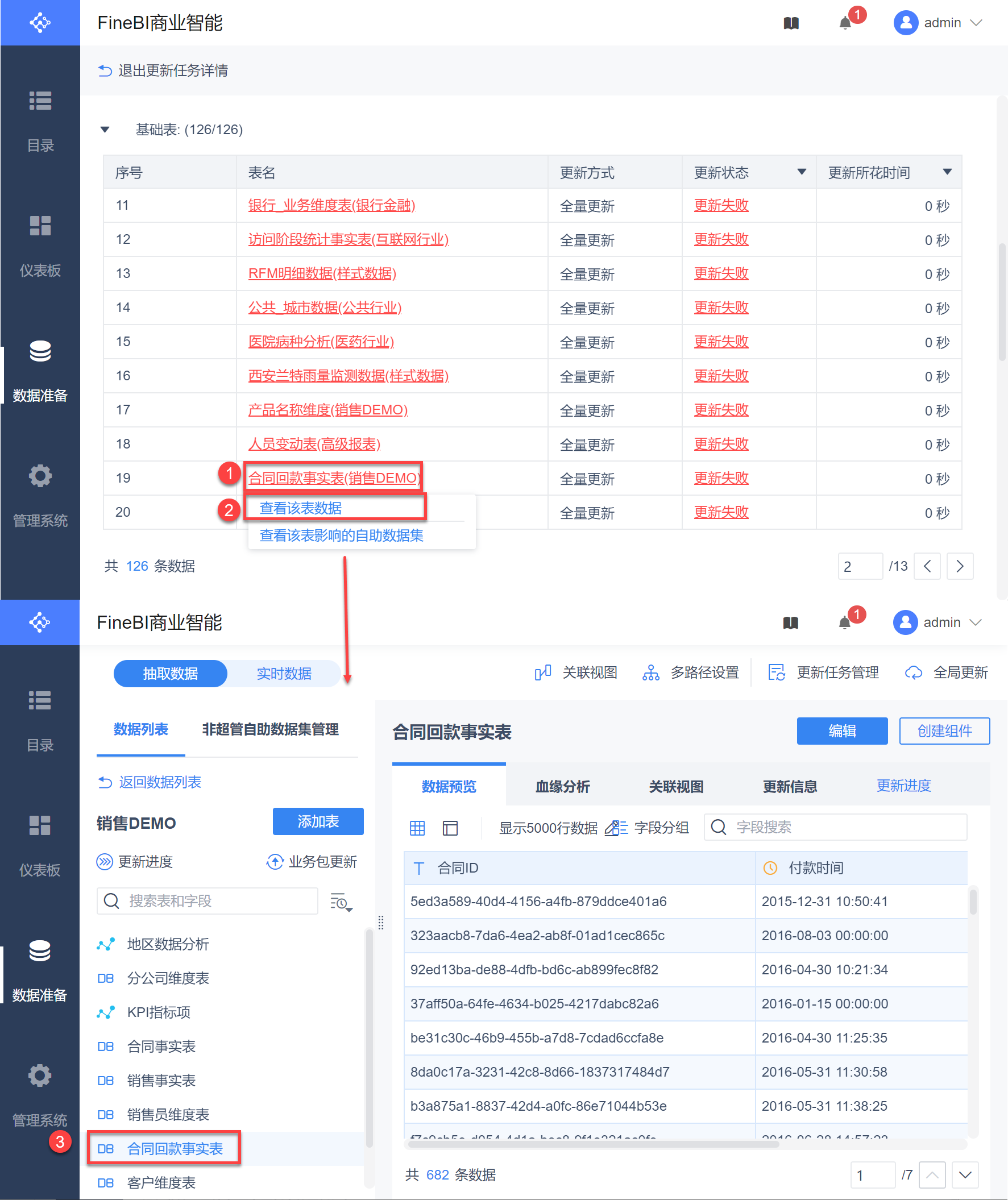Click the clock type icon of 付款时间

pos(770,868)
